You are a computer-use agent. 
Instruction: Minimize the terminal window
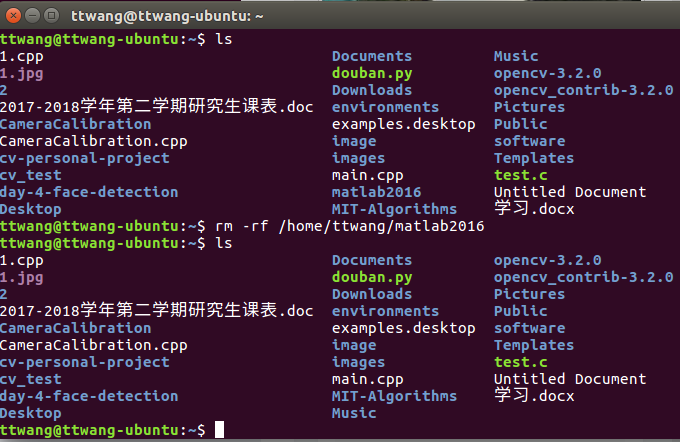31,15
